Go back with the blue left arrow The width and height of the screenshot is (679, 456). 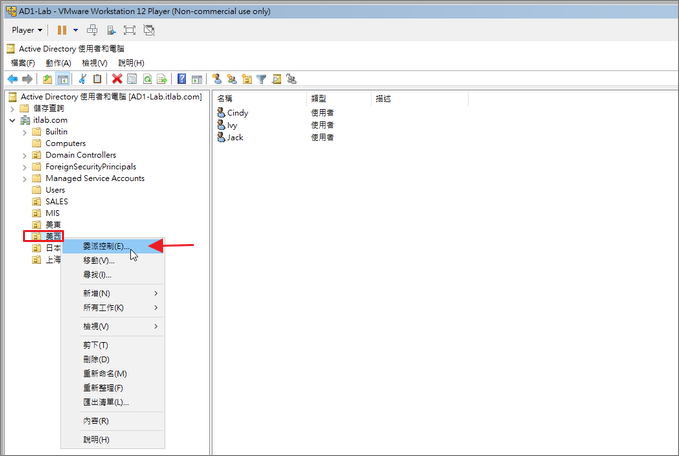(x=13, y=79)
